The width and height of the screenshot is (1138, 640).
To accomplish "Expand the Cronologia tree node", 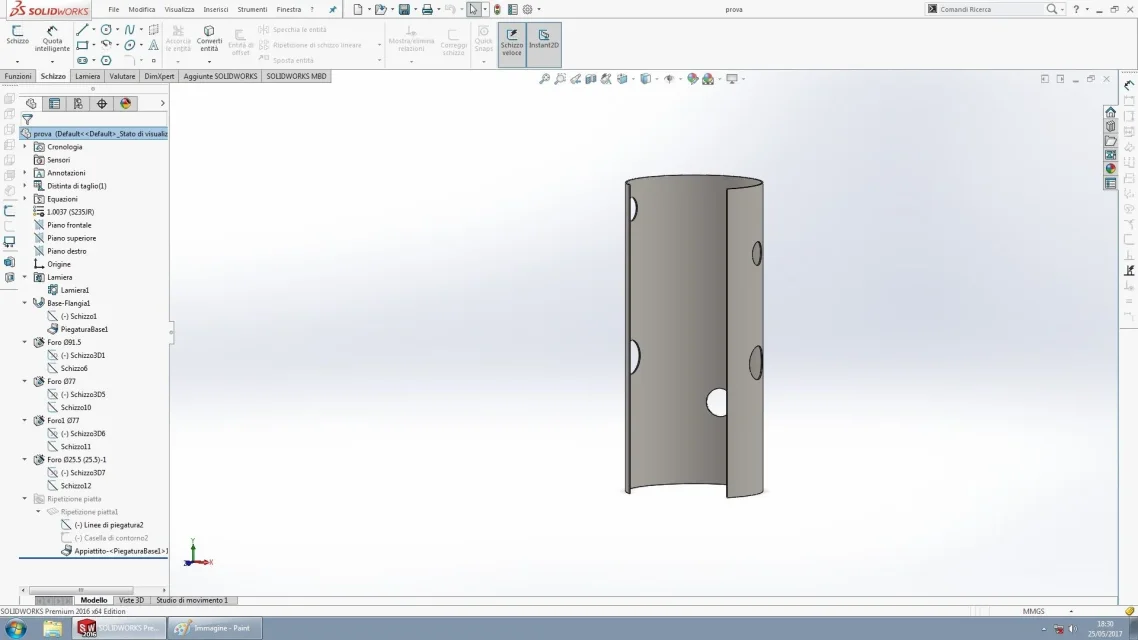I will 25,147.
